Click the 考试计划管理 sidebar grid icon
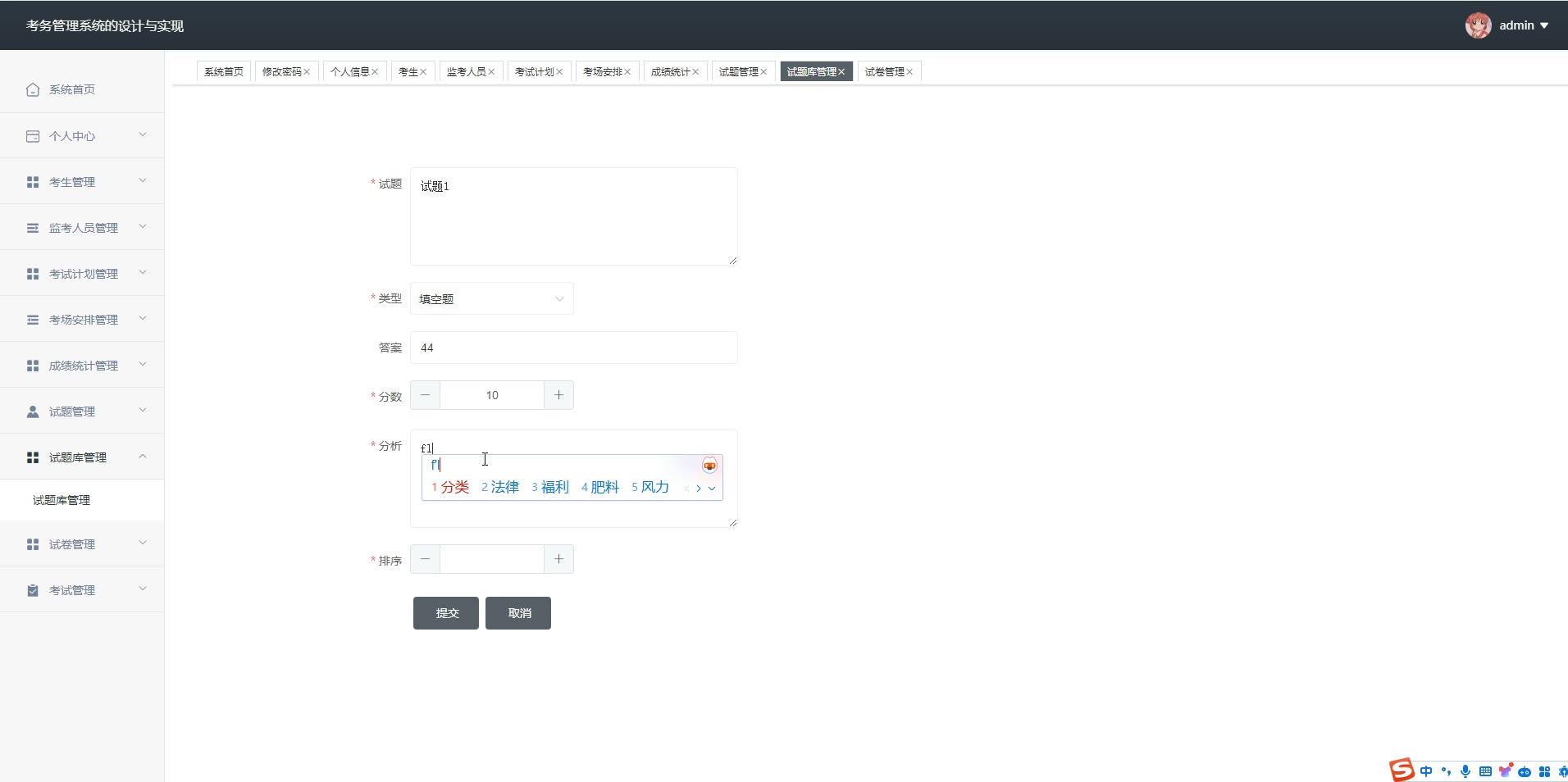This screenshot has height=782, width=1568. click(33, 274)
